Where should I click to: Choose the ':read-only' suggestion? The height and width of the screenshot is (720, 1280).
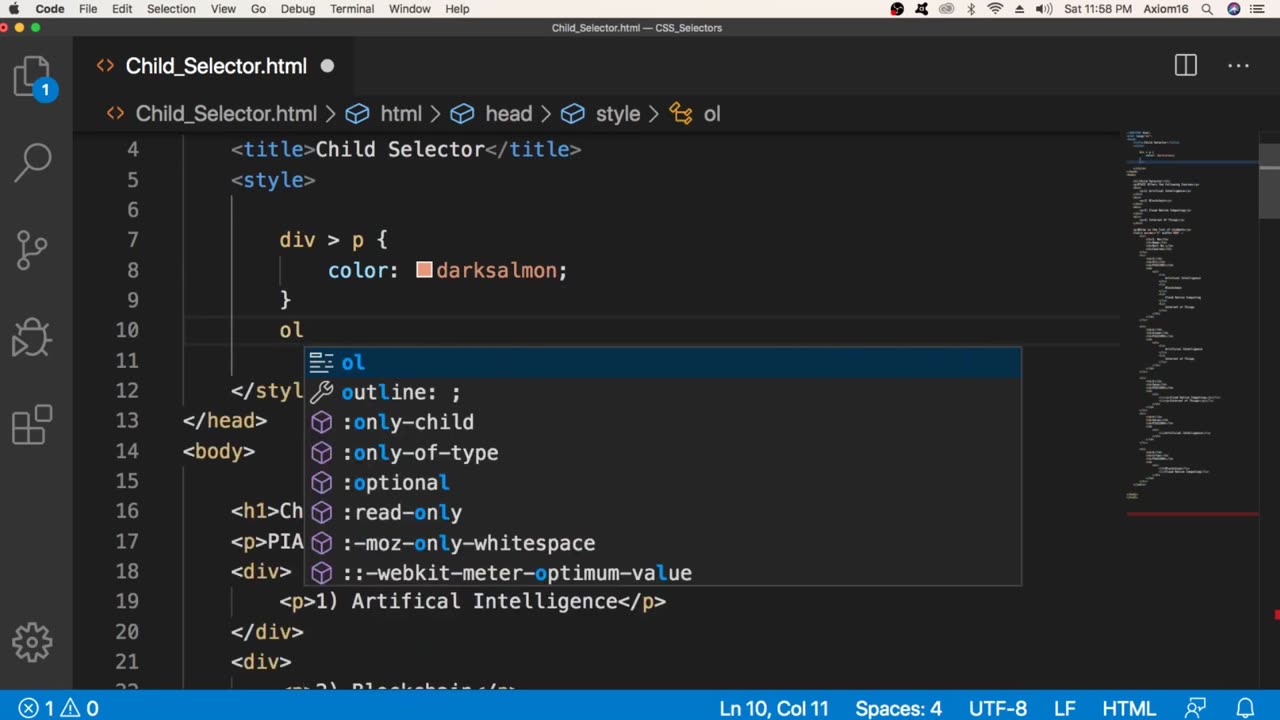click(663, 512)
